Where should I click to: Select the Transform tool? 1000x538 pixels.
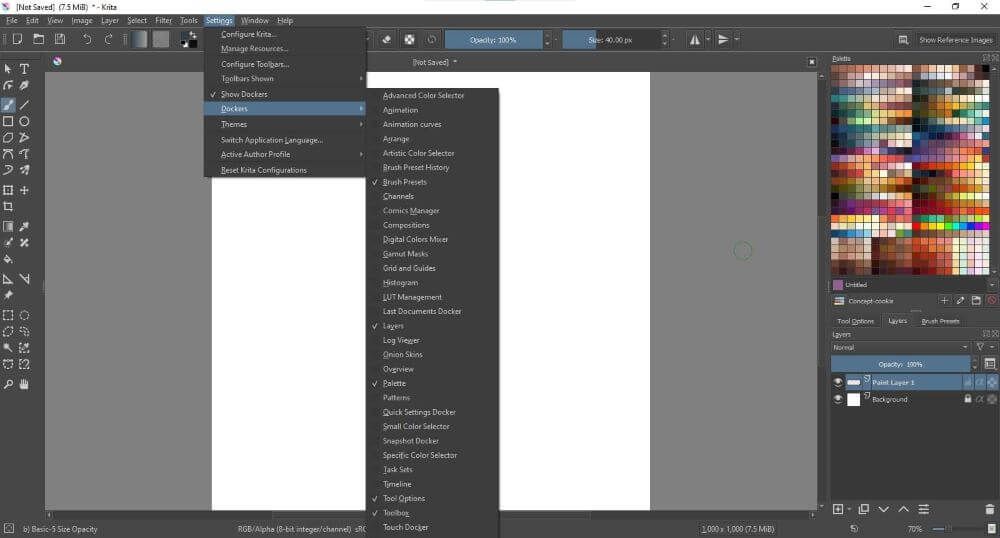[8, 190]
